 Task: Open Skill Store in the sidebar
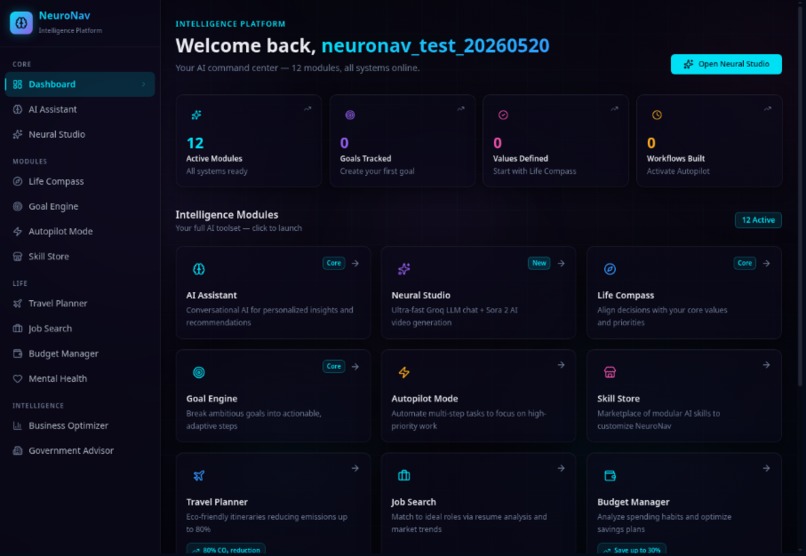pyautogui.click(x=80, y=256)
